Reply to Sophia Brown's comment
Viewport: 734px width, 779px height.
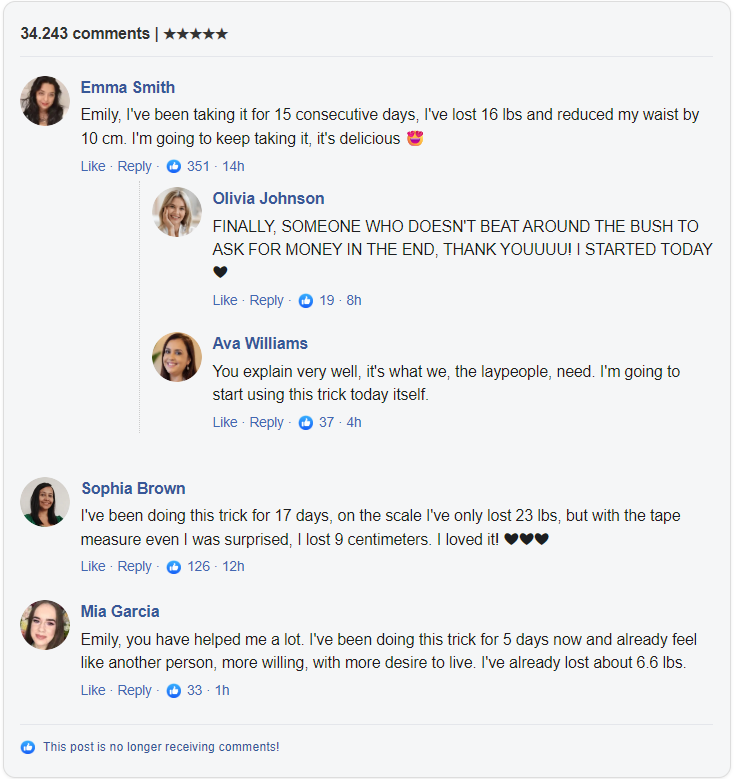(134, 566)
